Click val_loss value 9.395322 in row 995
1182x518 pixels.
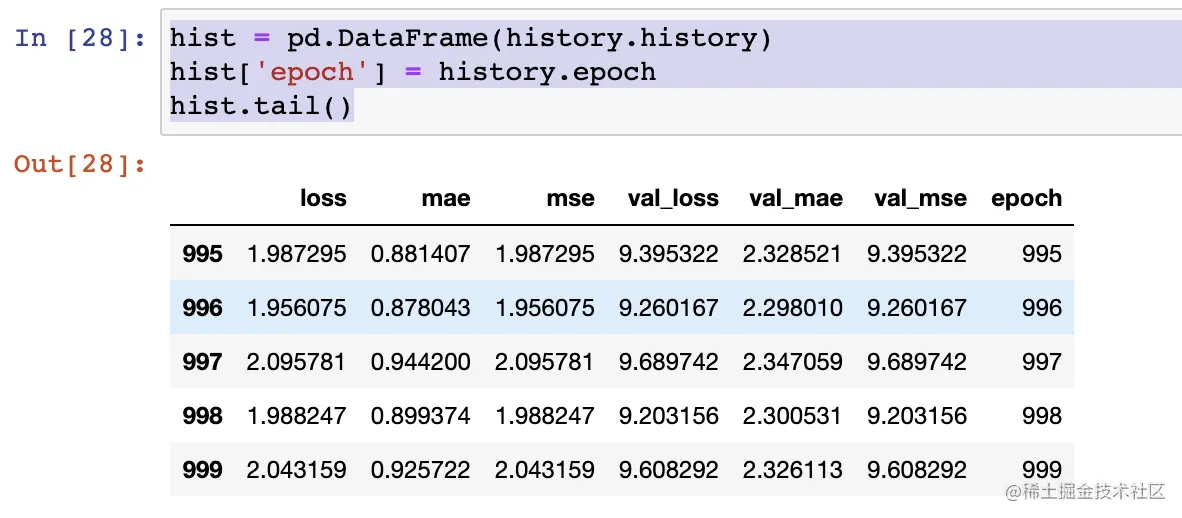pos(669,253)
